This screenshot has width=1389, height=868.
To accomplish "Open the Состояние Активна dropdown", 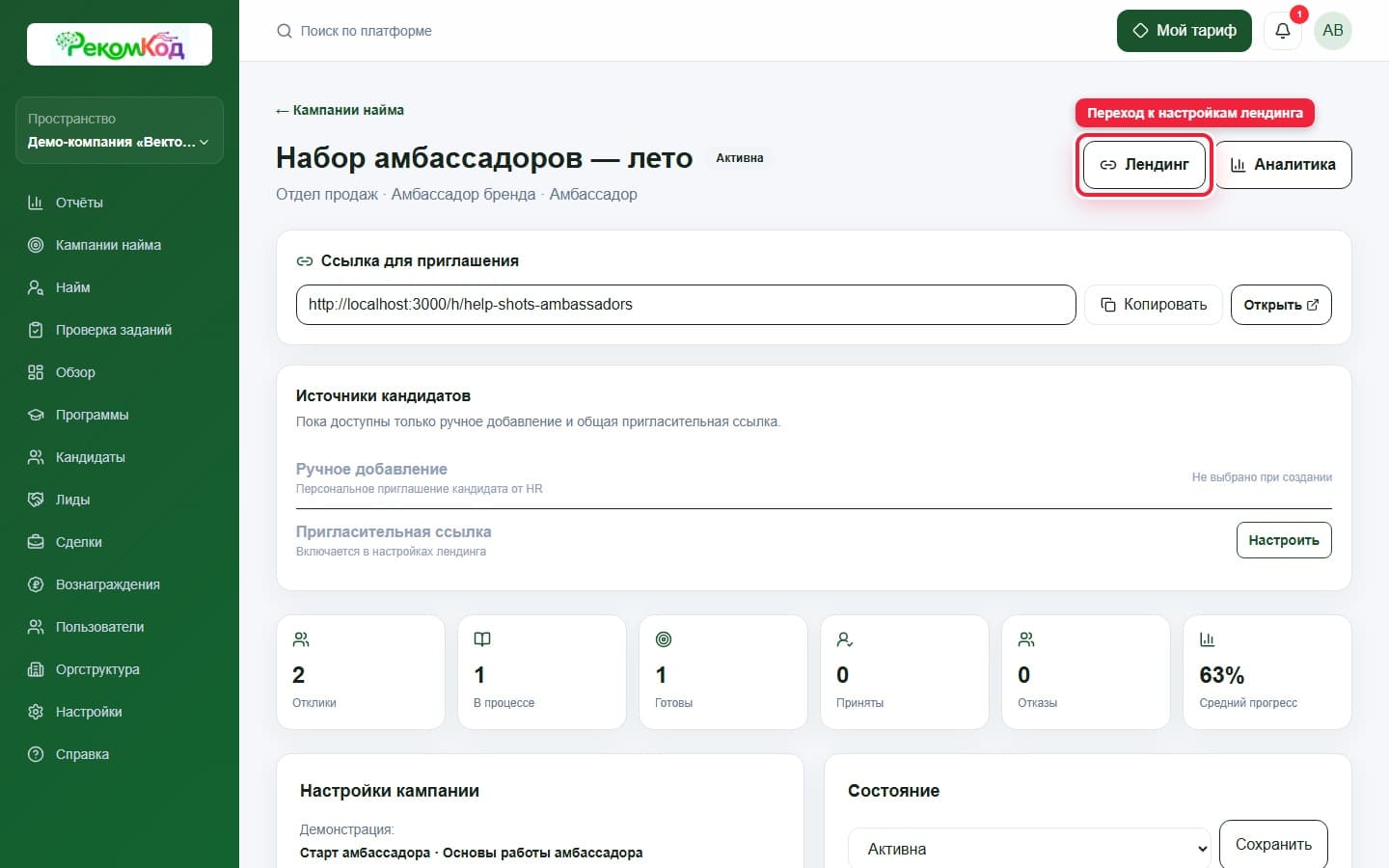I will [x=1029, y=849].
